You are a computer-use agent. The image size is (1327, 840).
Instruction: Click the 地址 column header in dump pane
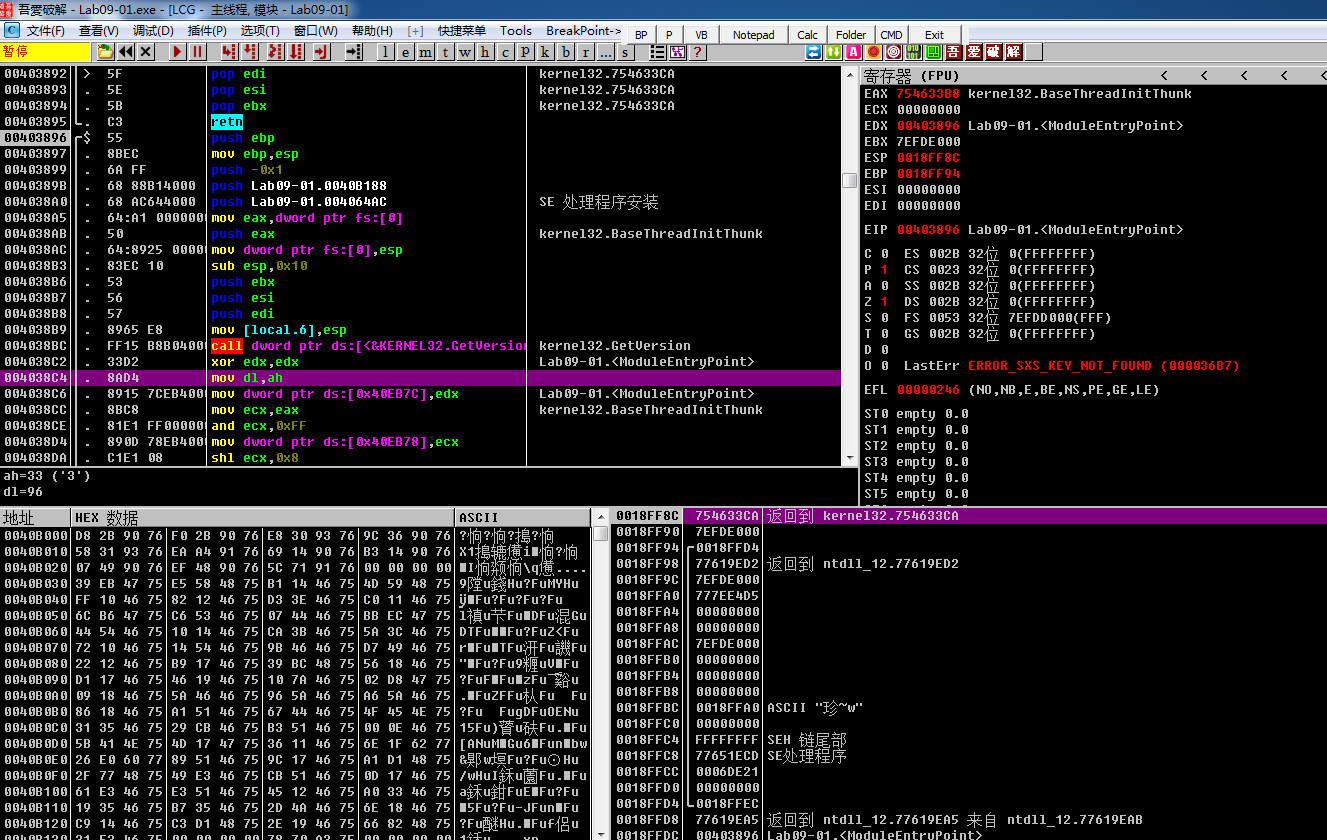35,518
